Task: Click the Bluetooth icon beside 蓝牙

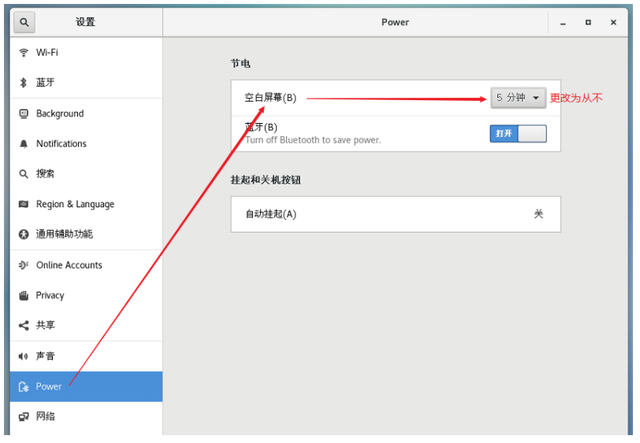Action: [24, 83]
